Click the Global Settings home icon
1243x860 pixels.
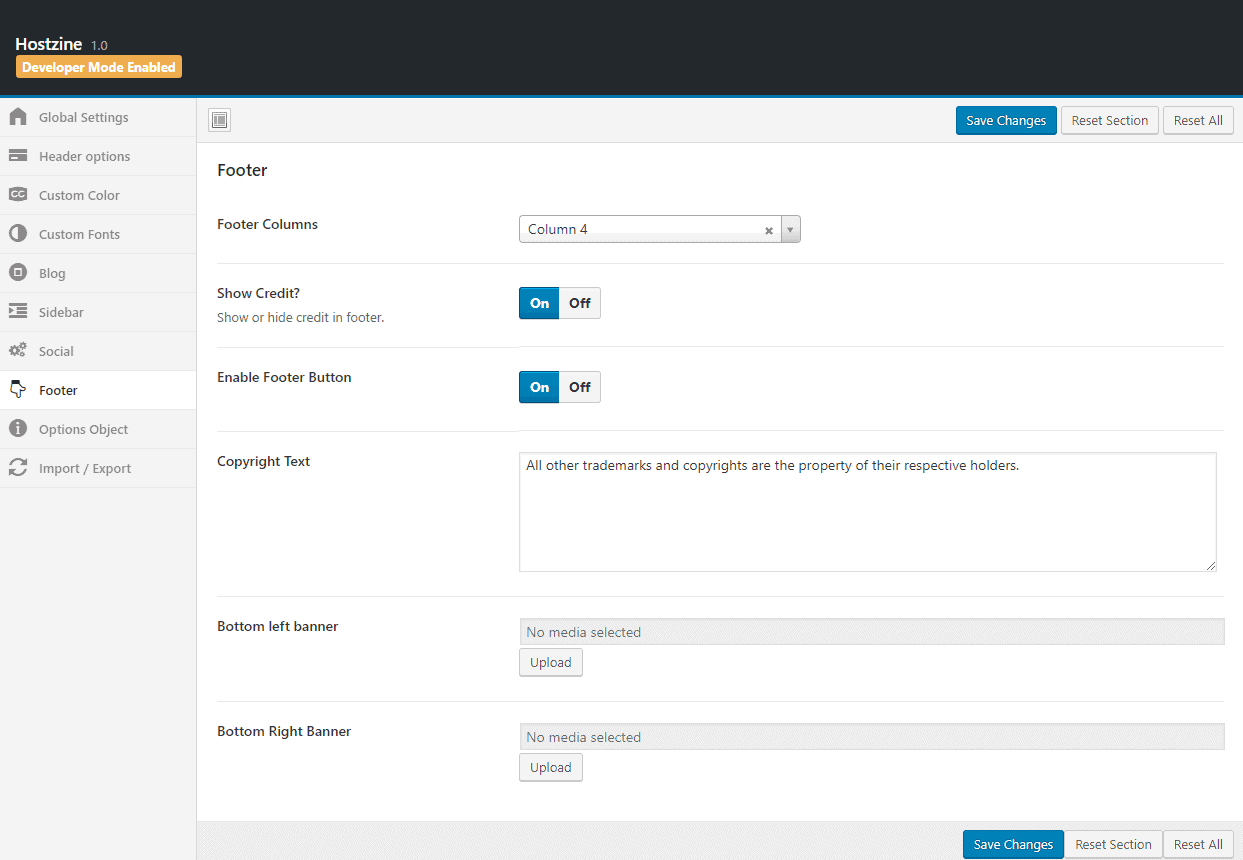pyautogui.click(x=18, y=117)
